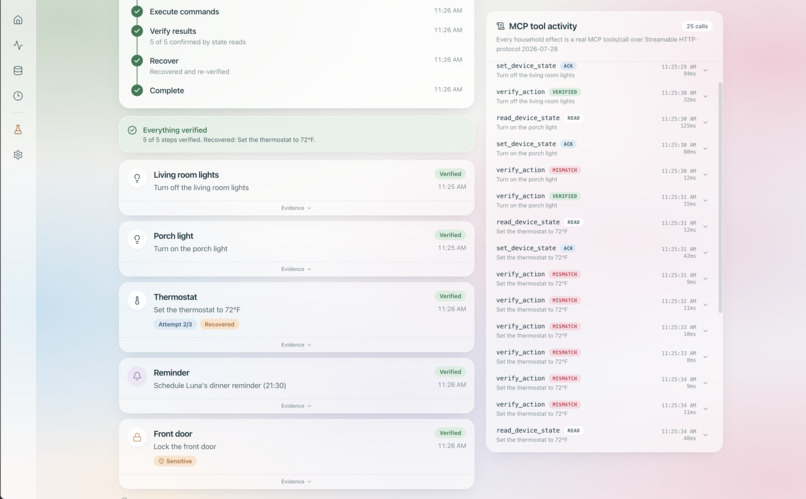Click the check icon beside Verify results
The width and height of the screenshot is (806, 499).
click(x=137, y=31)
